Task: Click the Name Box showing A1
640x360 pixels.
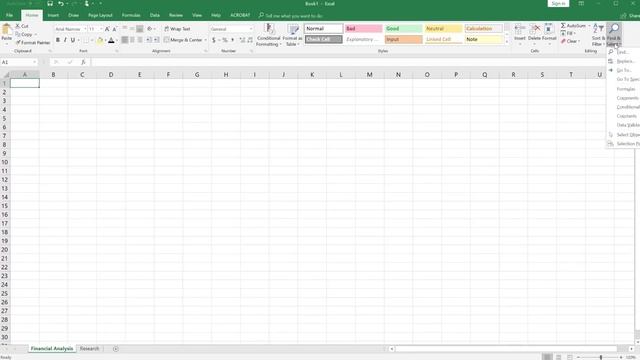Action: (x=19, y=62)
